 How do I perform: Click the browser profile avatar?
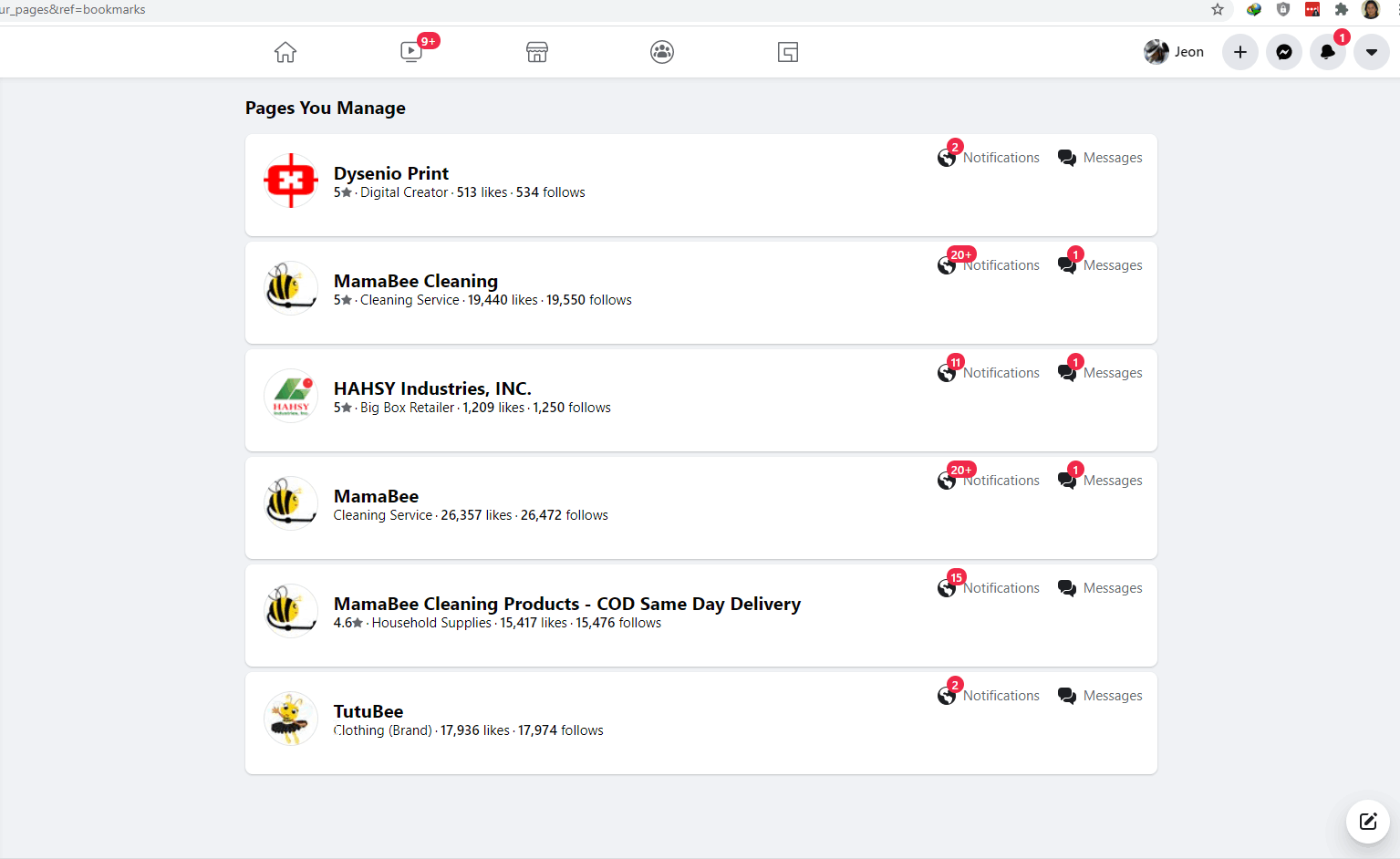coord(1371,9)
